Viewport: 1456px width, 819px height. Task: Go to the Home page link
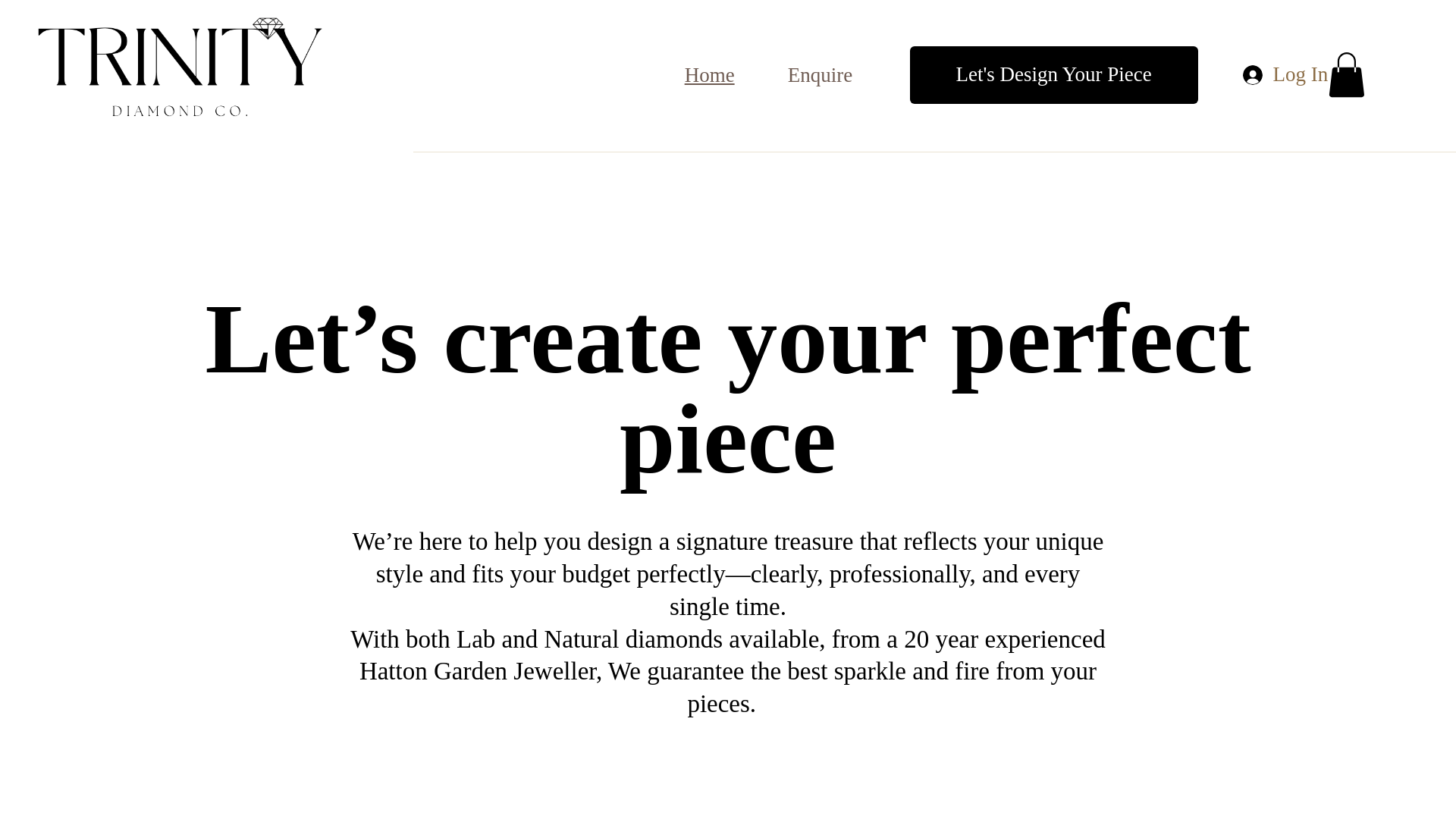point(709,75)
